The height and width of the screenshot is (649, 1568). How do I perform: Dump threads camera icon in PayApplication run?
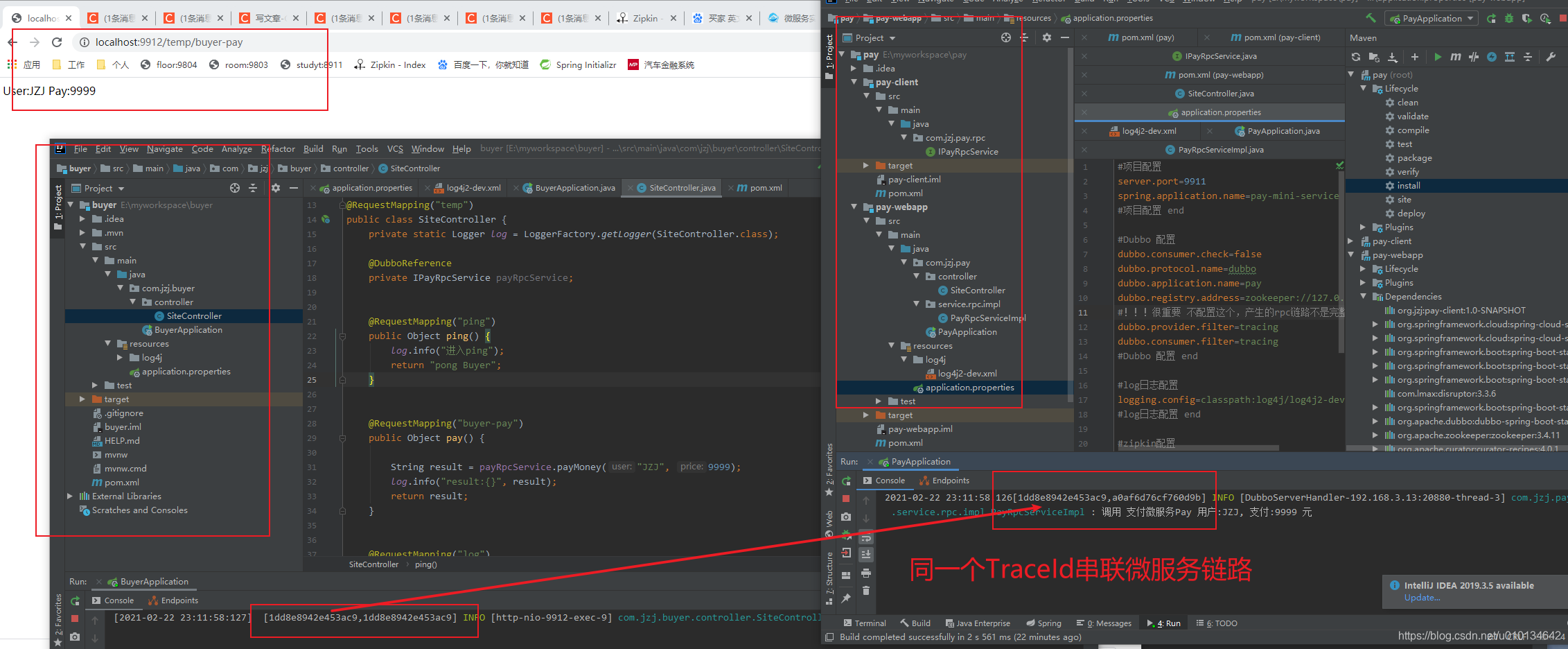click(x=846, y=517)
